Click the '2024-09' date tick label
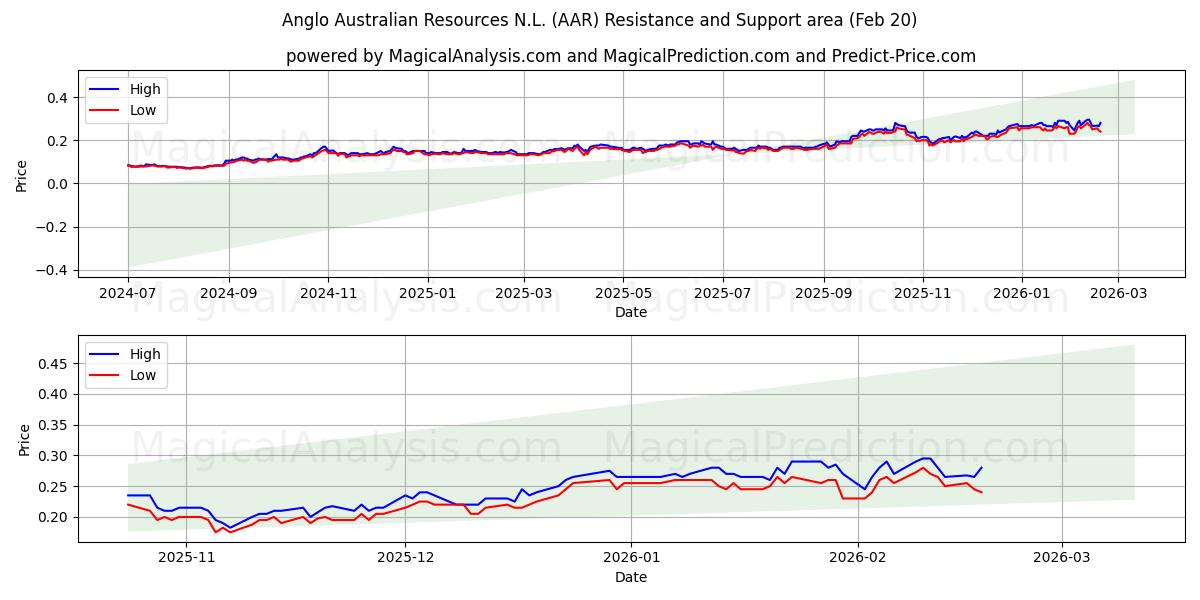Image resolution: width=1200 pixels, height=600 pixels. coord(229,294)
